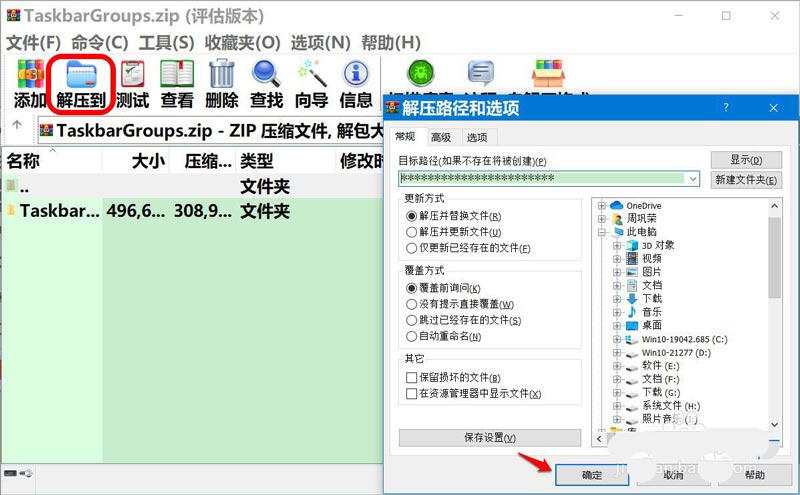Go up one level with arrow icon
This screenshot has height=495, width=800.
coord(17,125)
